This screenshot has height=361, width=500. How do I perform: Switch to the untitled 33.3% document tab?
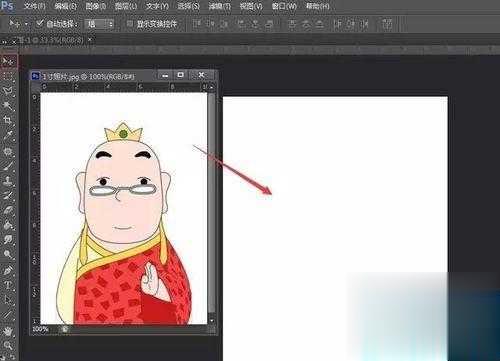tap(52, 40)
